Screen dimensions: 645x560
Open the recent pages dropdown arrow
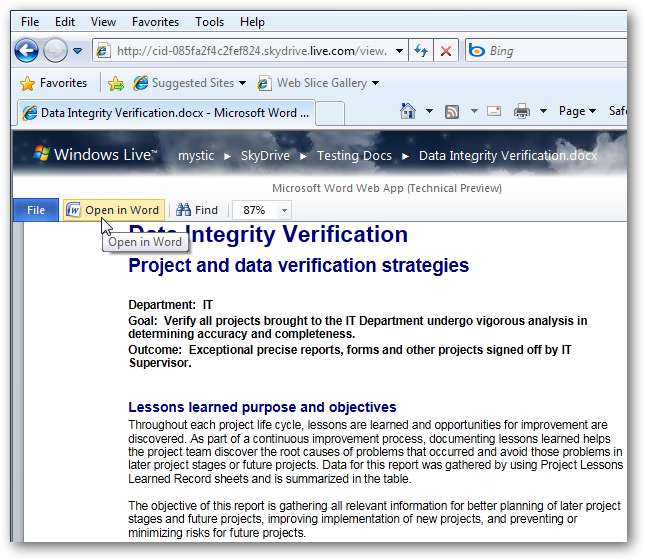point(78,51)
